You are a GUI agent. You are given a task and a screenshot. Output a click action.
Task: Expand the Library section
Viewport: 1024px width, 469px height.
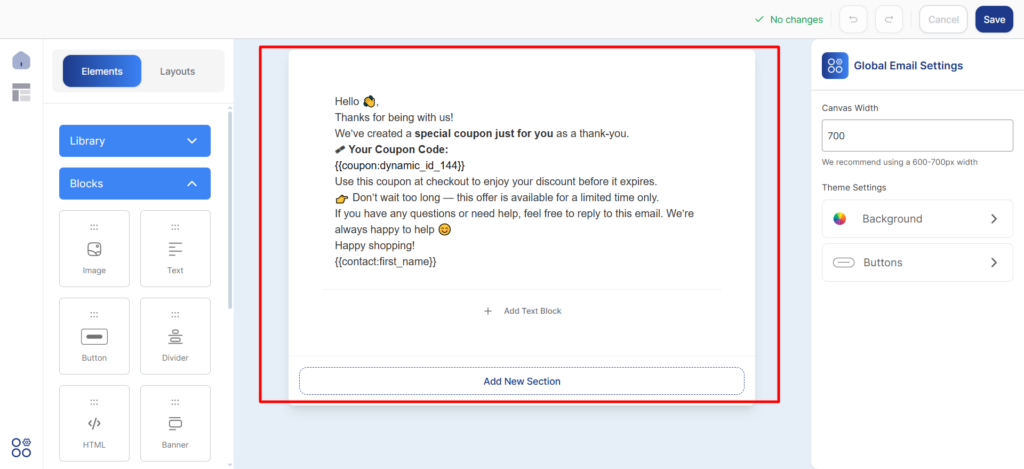[135, 141]
